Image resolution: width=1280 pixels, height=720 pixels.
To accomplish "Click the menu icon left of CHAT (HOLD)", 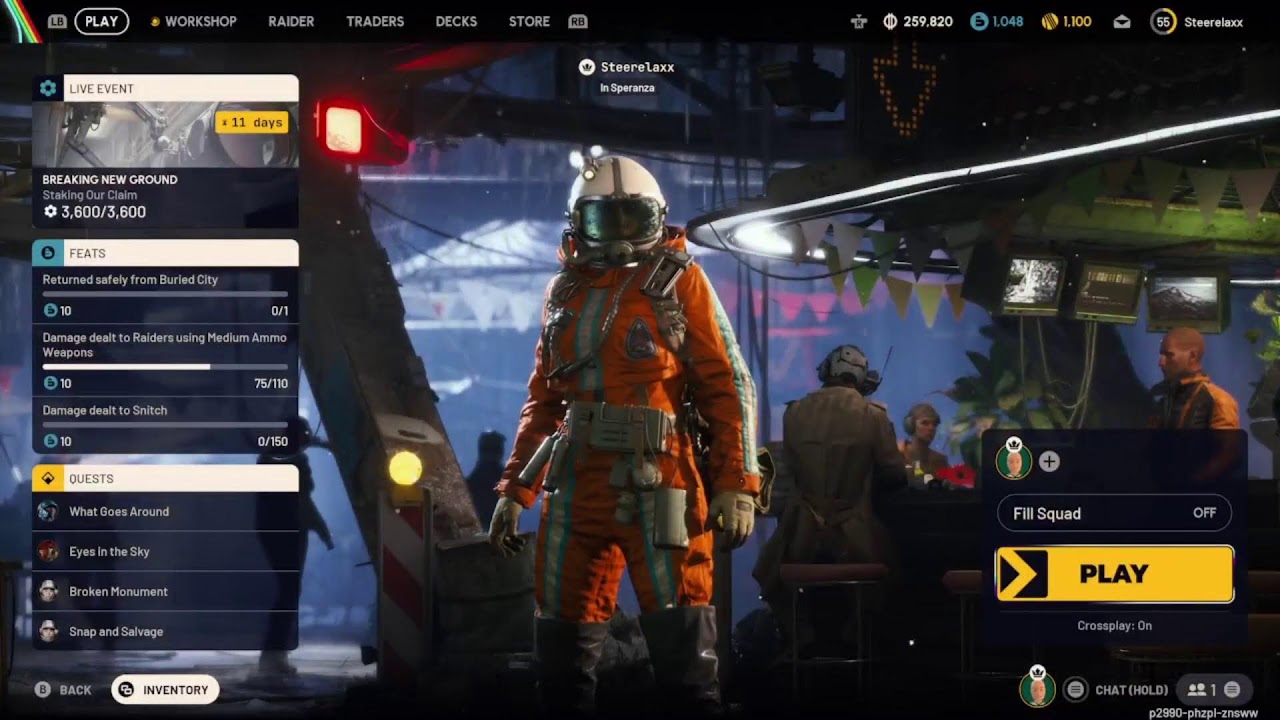I will (1075, 689).
